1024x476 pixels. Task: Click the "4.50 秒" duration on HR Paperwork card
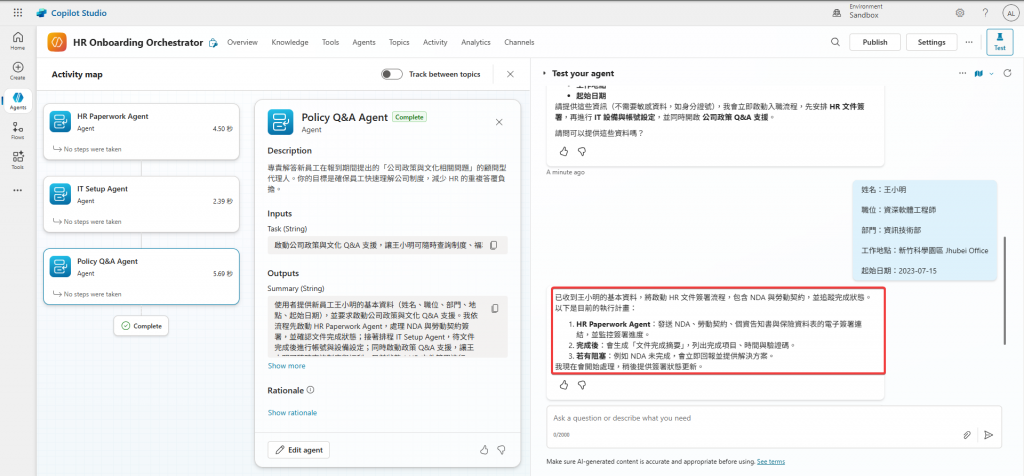point(223,129)
